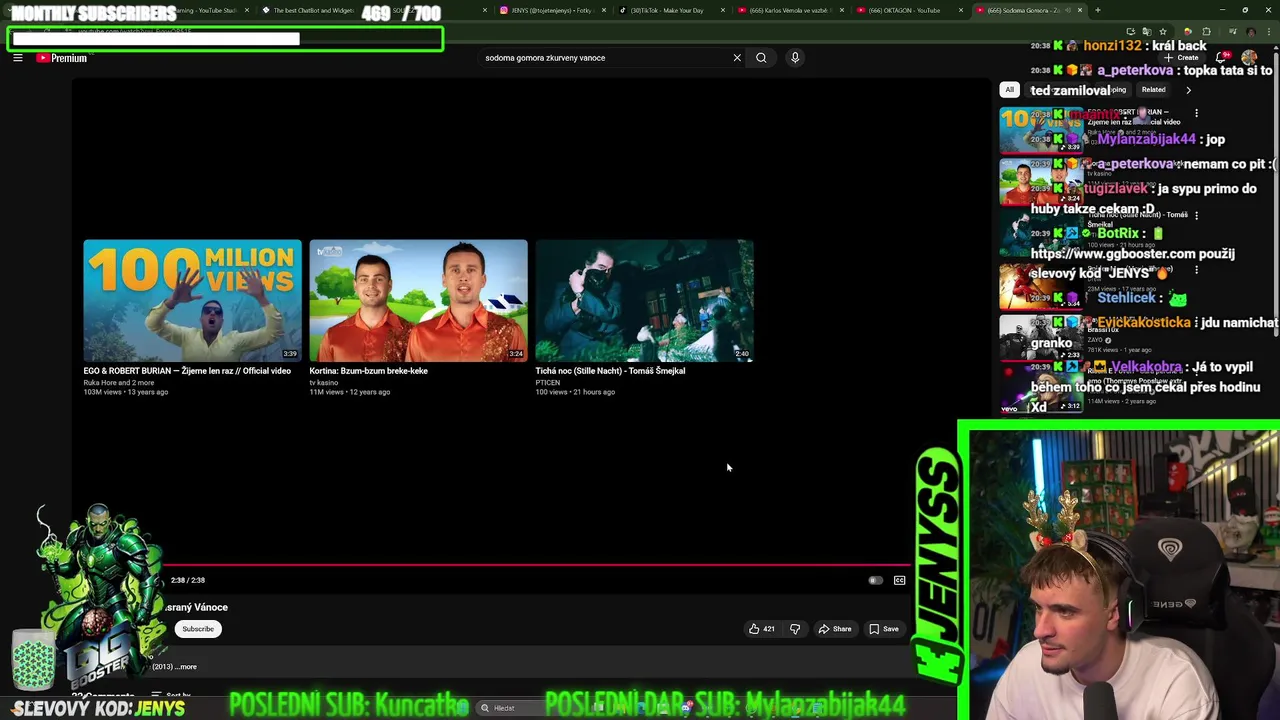Select the Related filter chip

tap(1153, 90)
